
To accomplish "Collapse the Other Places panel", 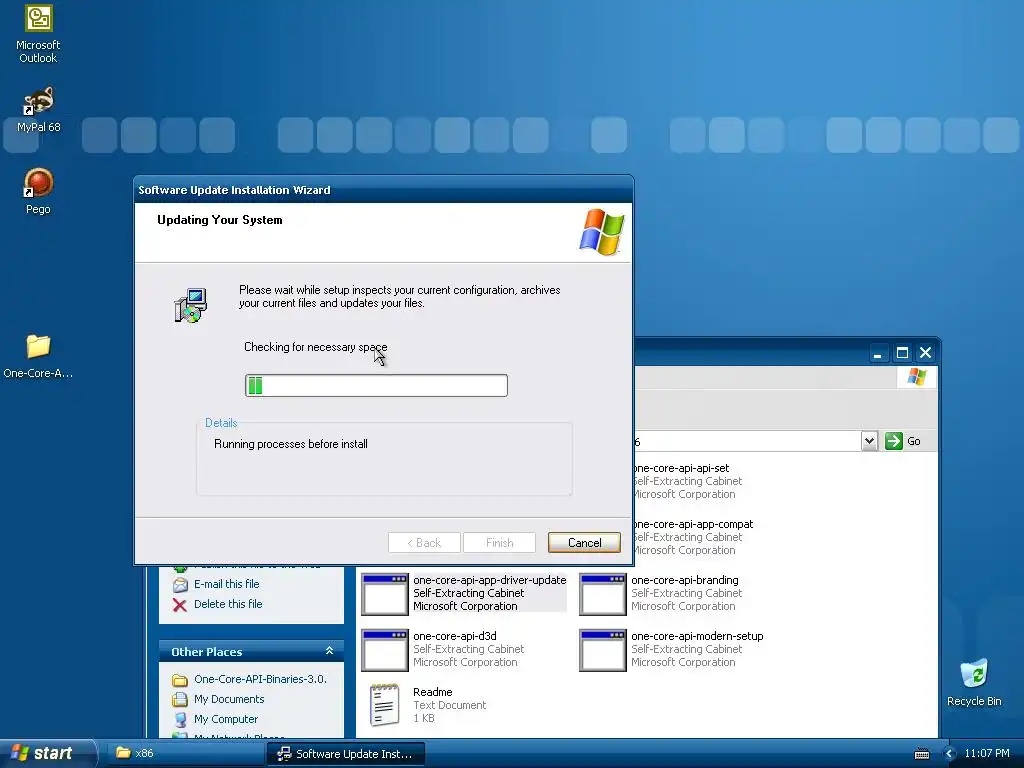I will click(329, 651).
